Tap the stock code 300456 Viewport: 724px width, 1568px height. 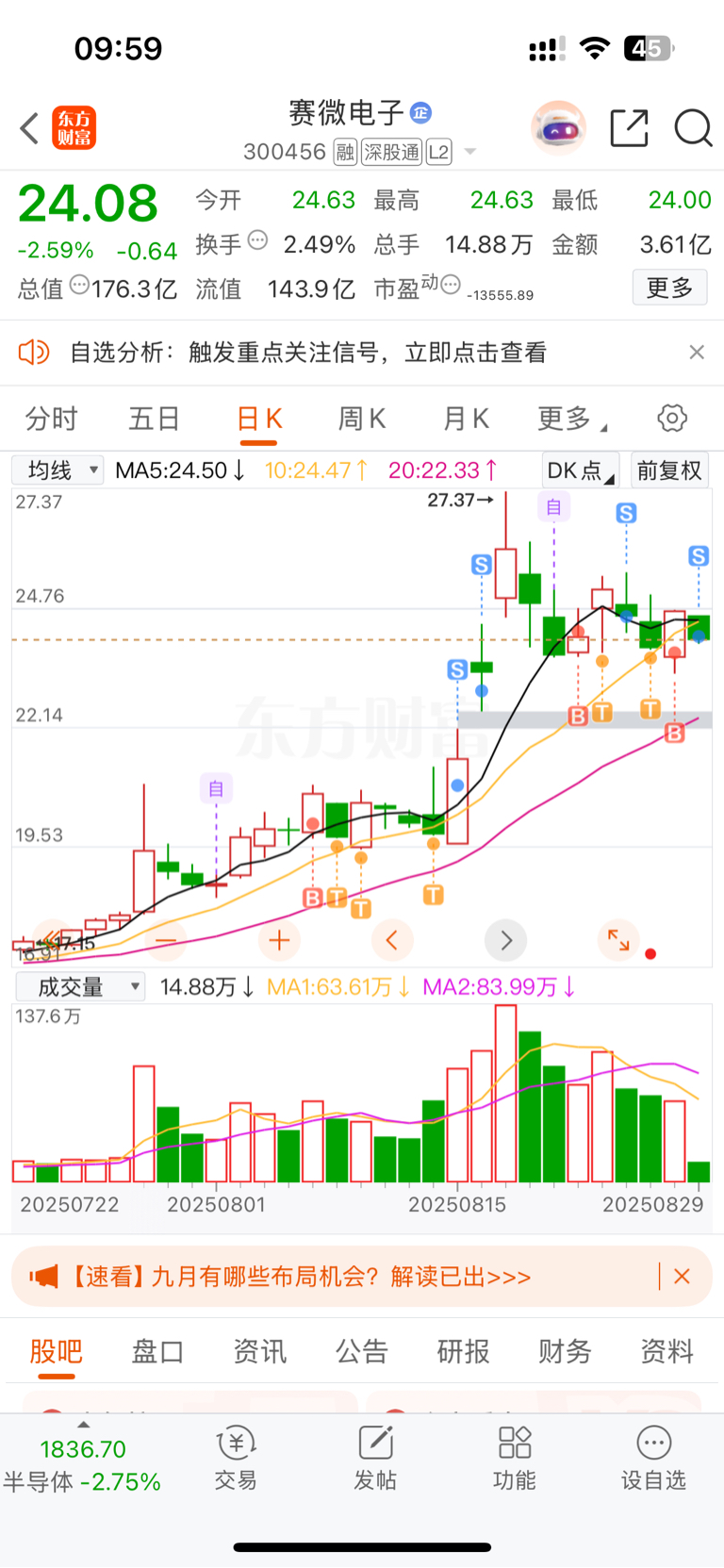[285, 152]
